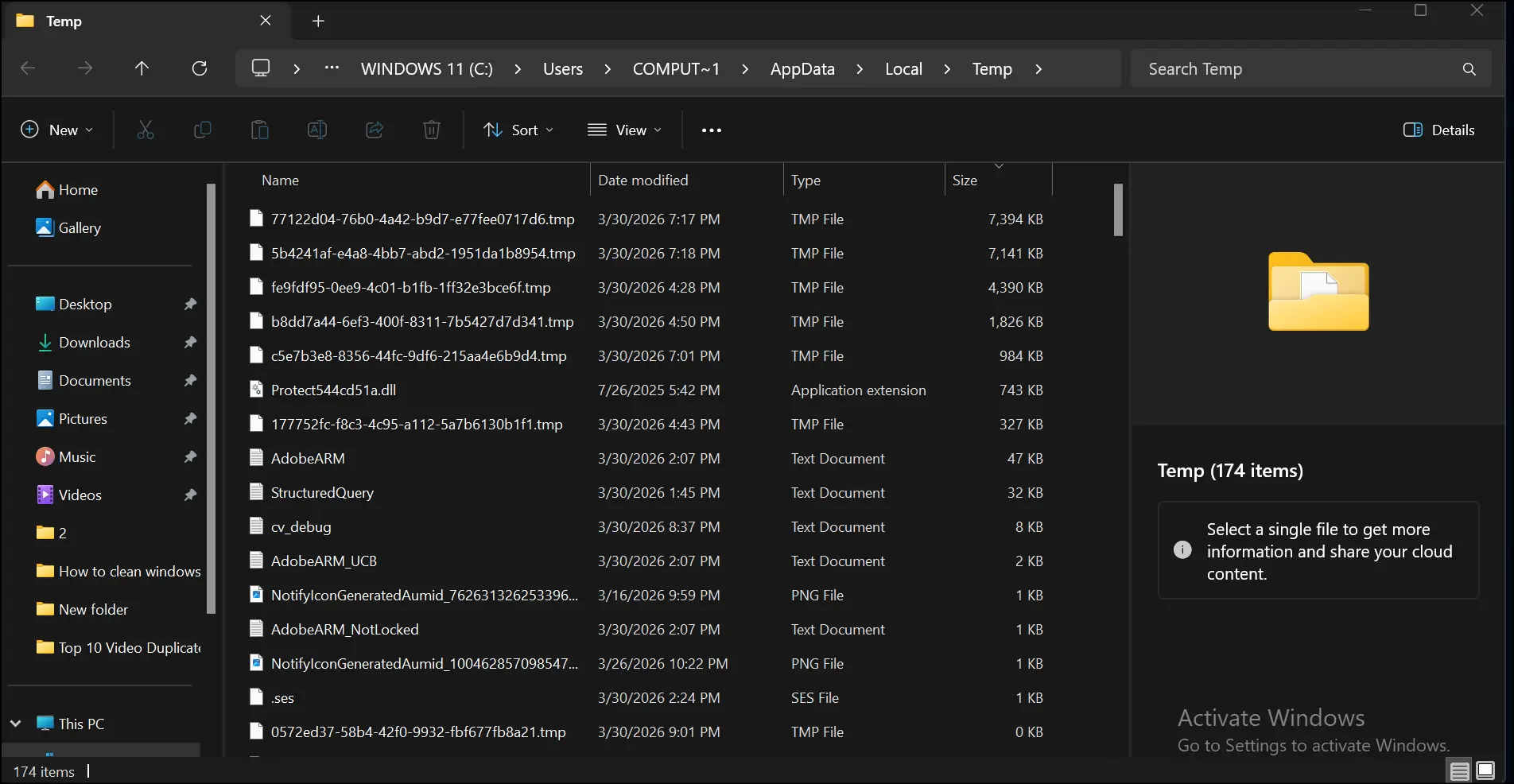Click the Delete trash icon
This screenshot has width=1514, height=784.
pos(431,130)
